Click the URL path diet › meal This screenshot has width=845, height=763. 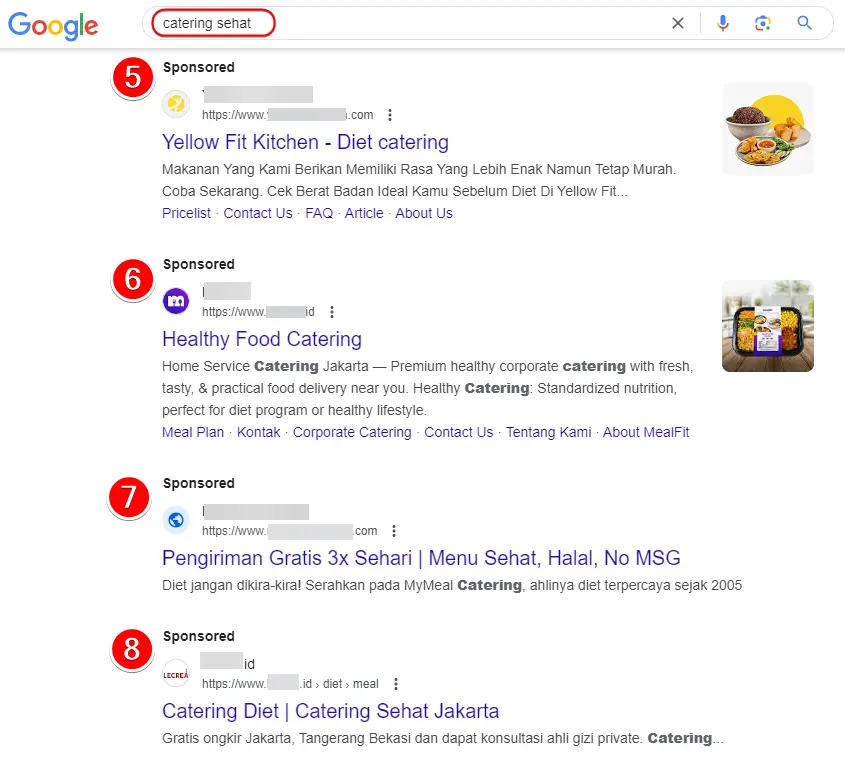pyautogui.click(x=351, y=684)
